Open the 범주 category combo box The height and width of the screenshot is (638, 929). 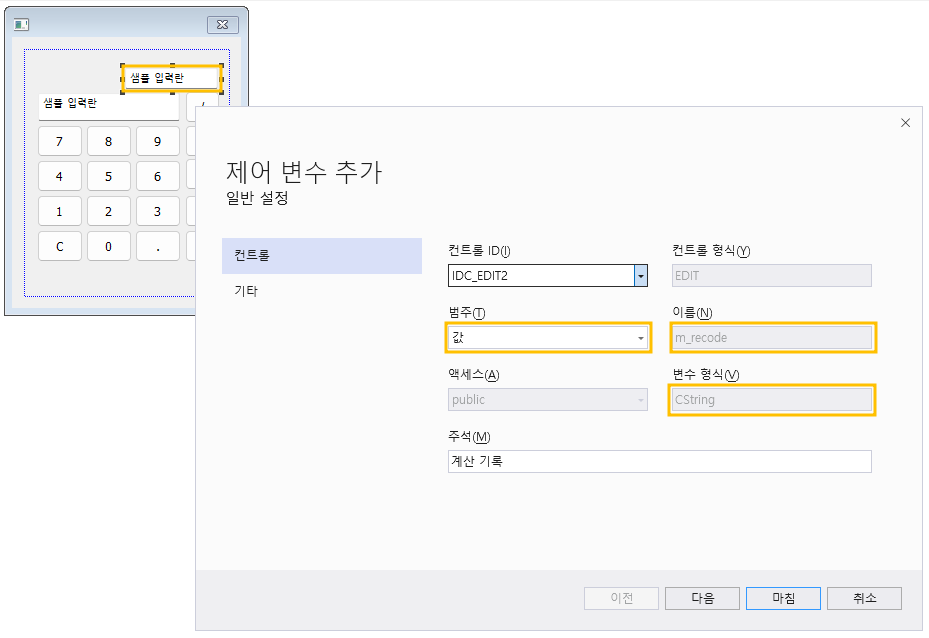point(548,338)
